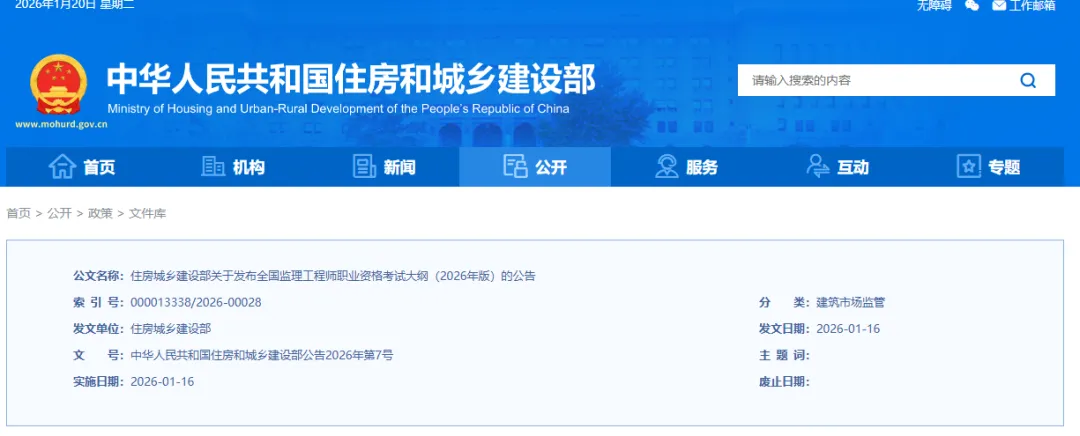
Task: Click the building icon beside 机构
Action: click(213, 167)
